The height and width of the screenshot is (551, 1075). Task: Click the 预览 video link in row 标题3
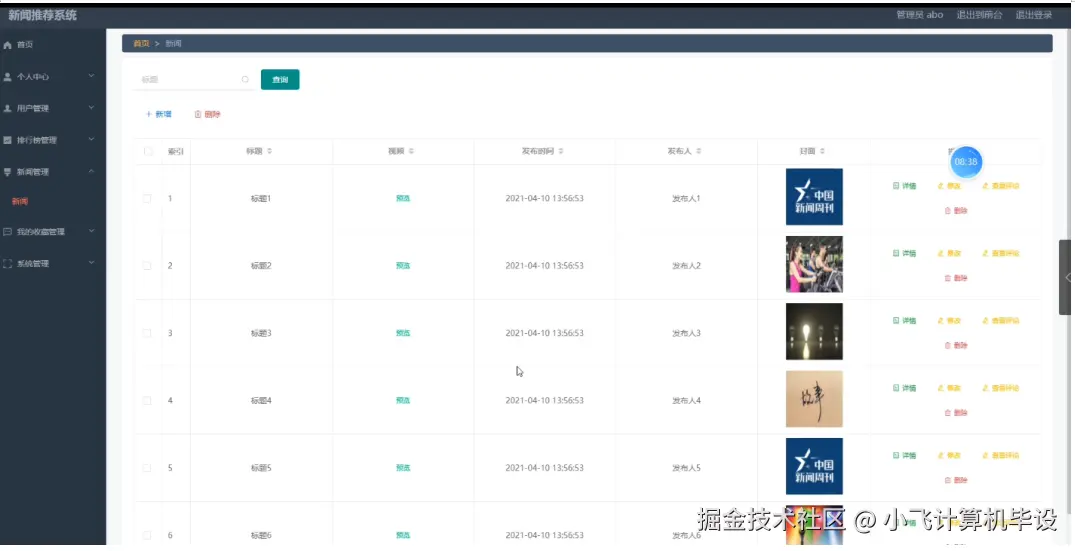click(403, 333)
